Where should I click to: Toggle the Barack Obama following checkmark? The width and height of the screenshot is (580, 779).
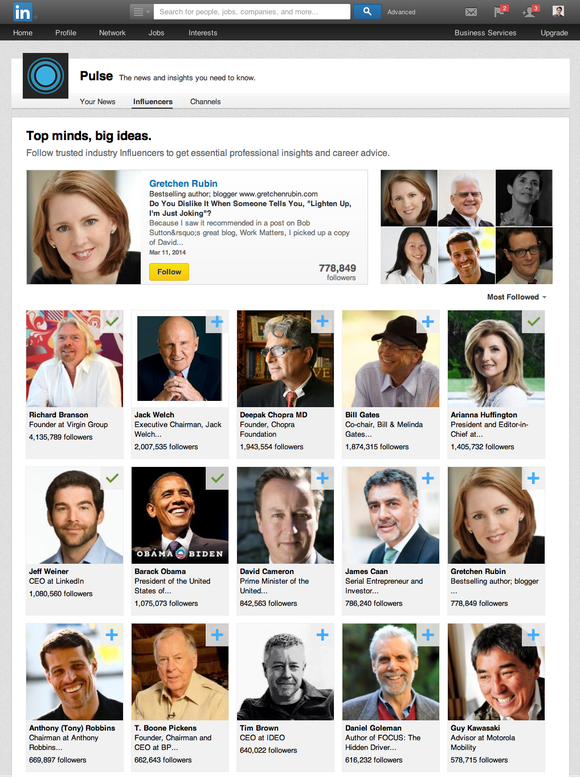tap(217, 478)
